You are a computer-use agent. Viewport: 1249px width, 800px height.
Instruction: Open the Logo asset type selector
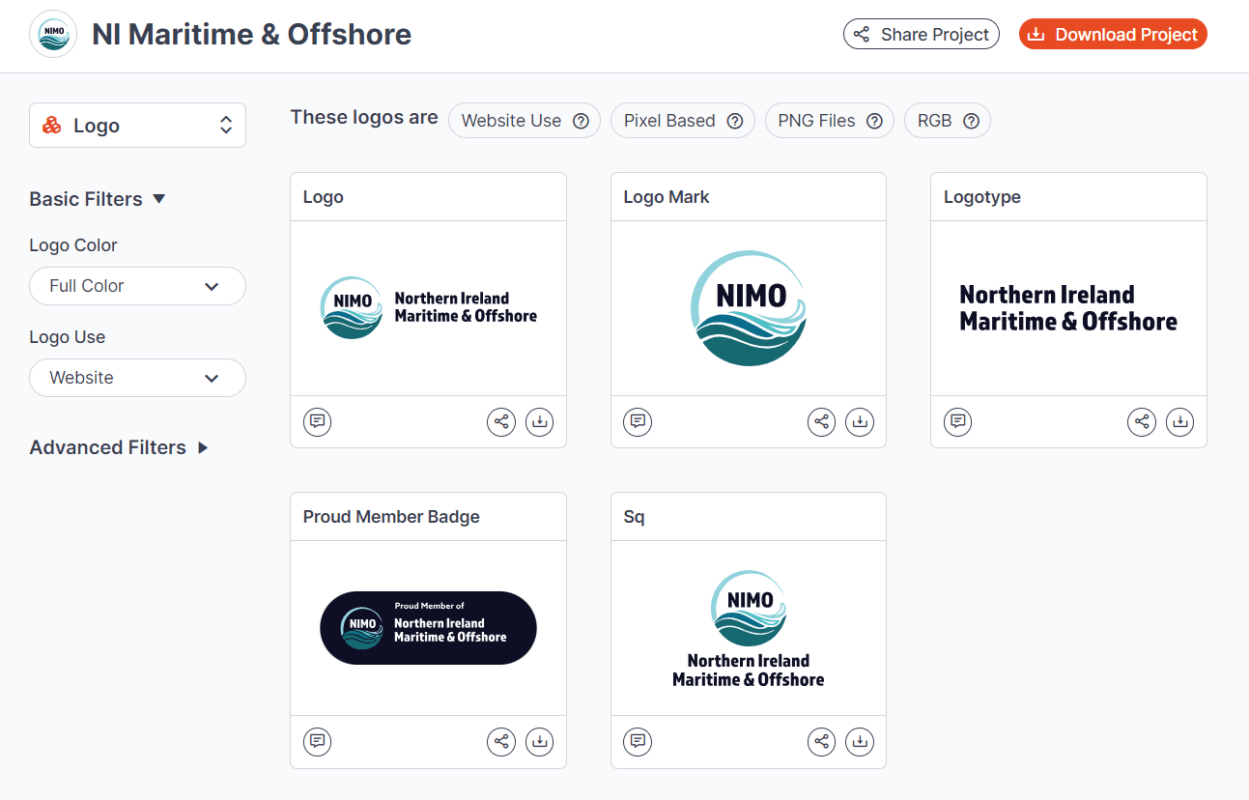tap(137, 125)
